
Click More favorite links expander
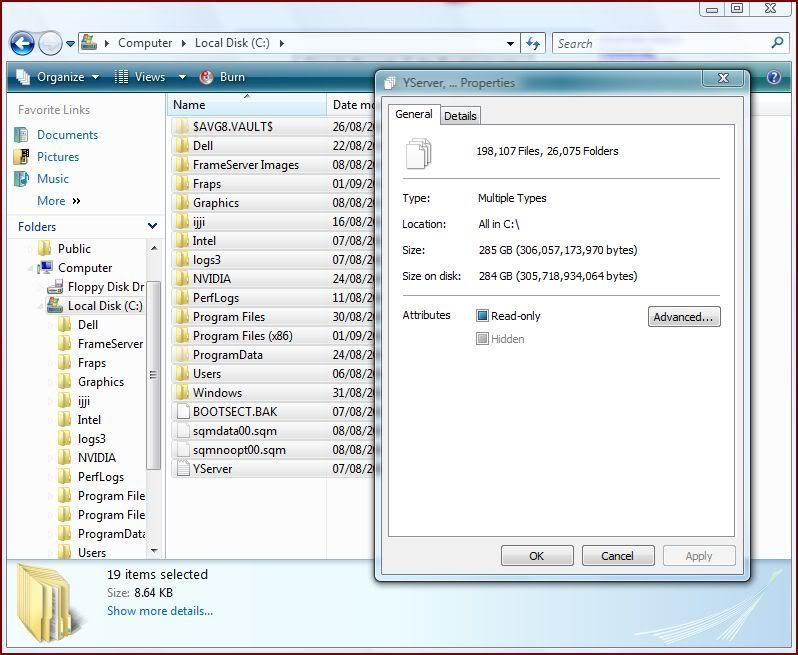click(59, 201)
